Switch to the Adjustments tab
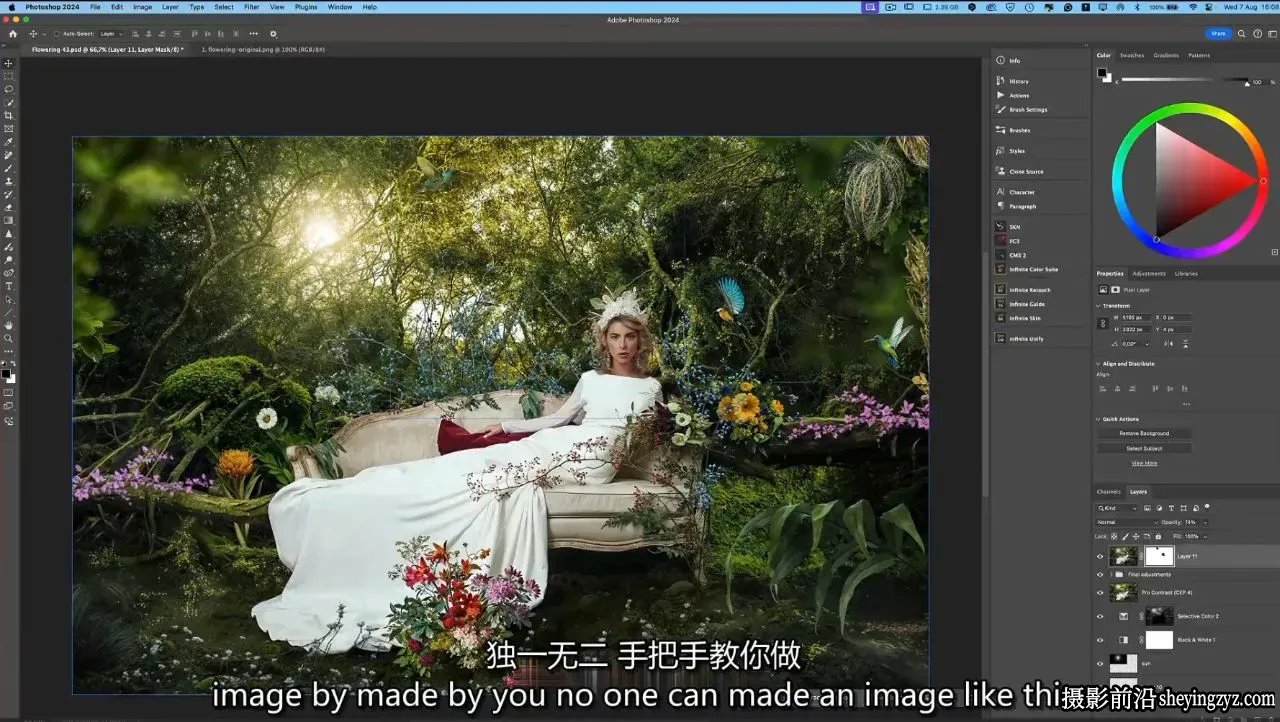This screenshot has width=1280, height=722. point(1149,273)
